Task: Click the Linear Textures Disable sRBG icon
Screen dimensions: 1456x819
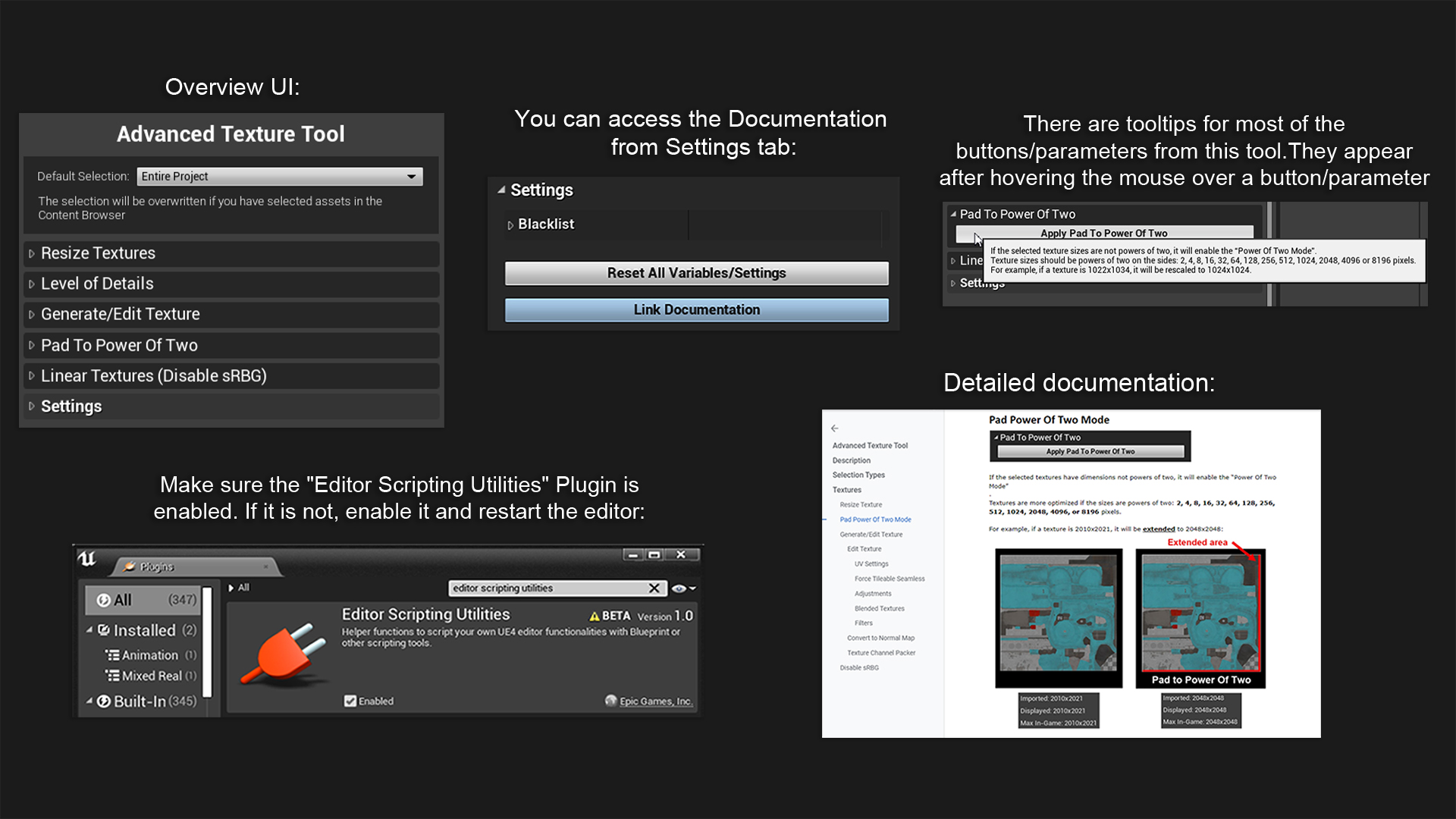Action: (x=32, y=375)
